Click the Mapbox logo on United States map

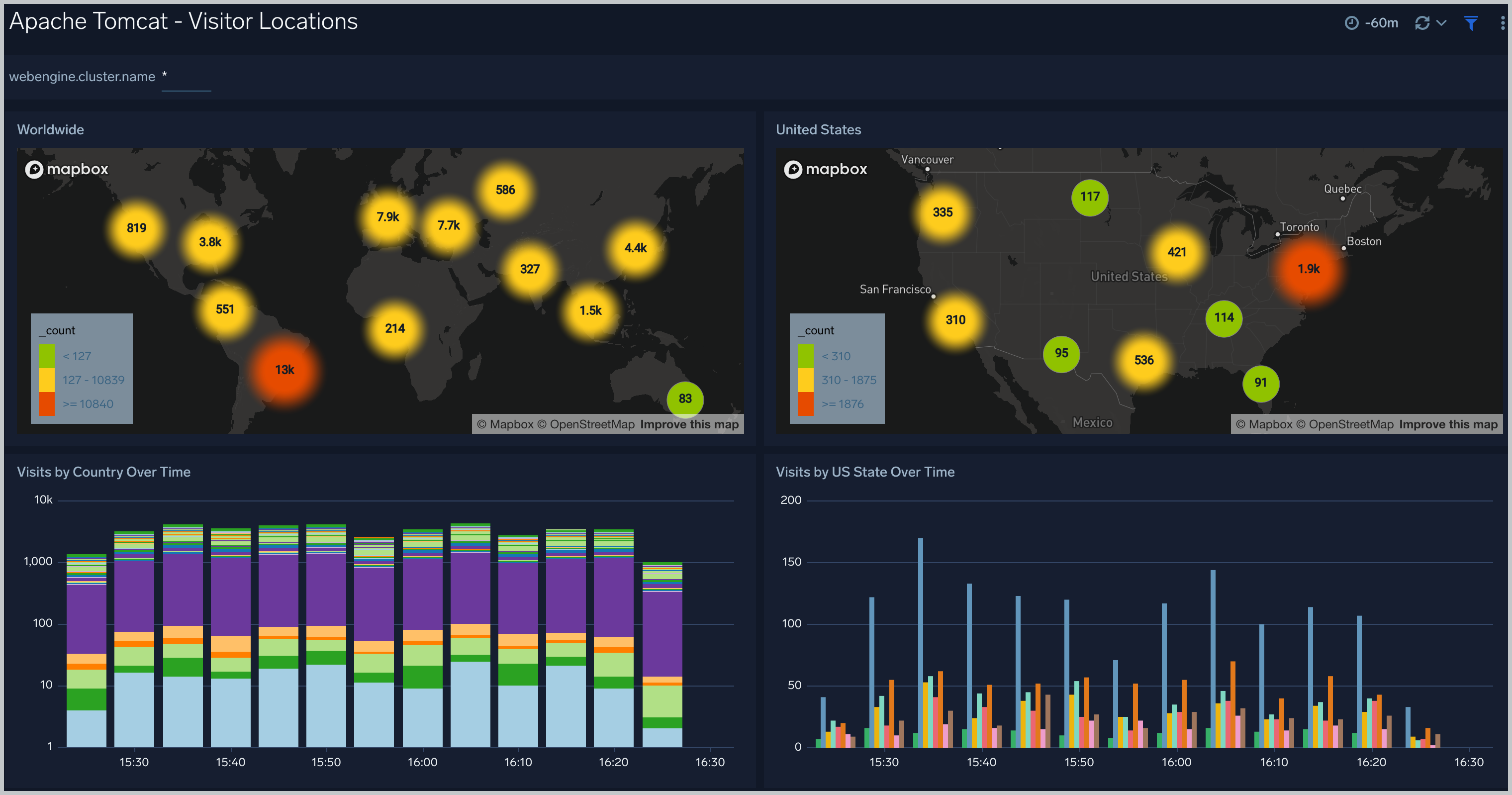point(826,169)
